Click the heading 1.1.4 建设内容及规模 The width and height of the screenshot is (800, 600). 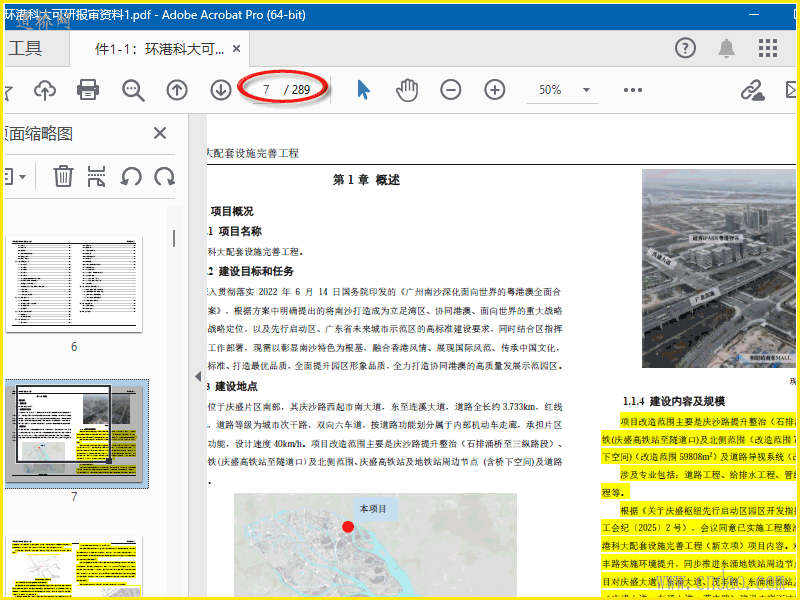(x=673, y=401)
